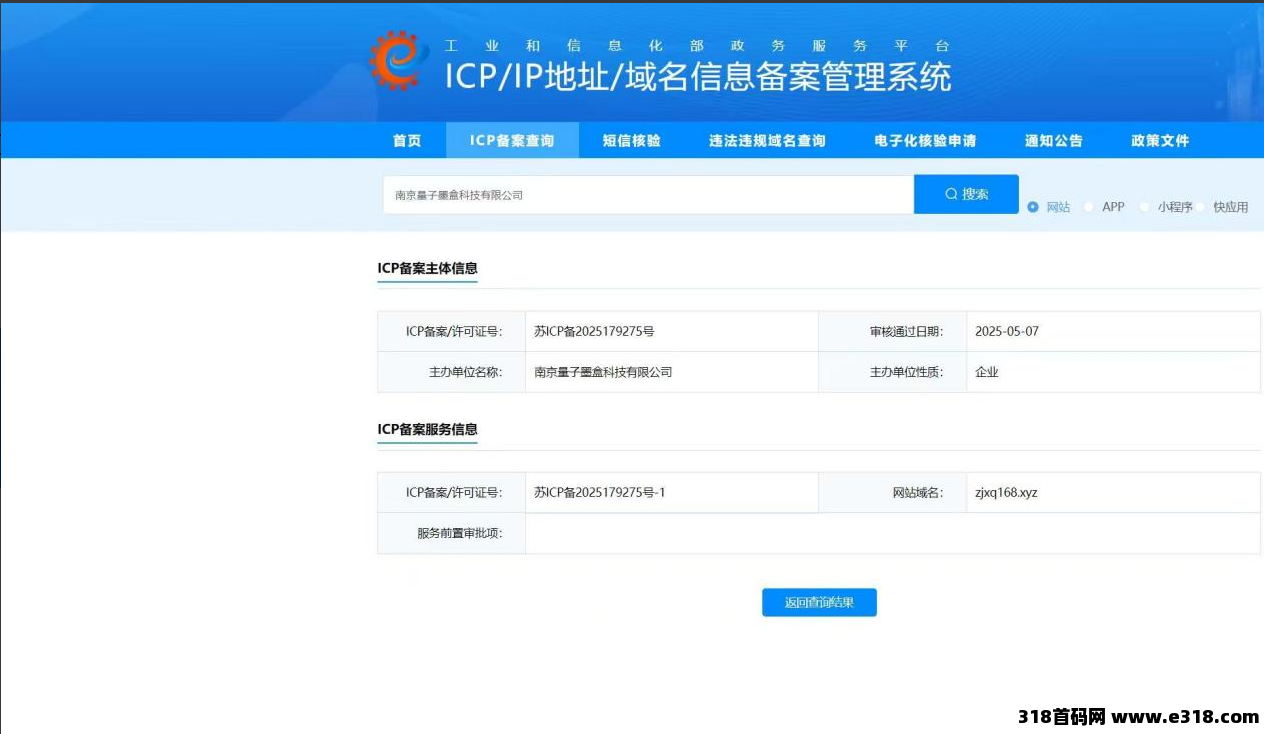The height and width of the screenshot is (734, 1264).
Task: Focus the search field containing 南京量子墨盒科技有限公司
Action: pyautogui.click(x=647, y=195)
